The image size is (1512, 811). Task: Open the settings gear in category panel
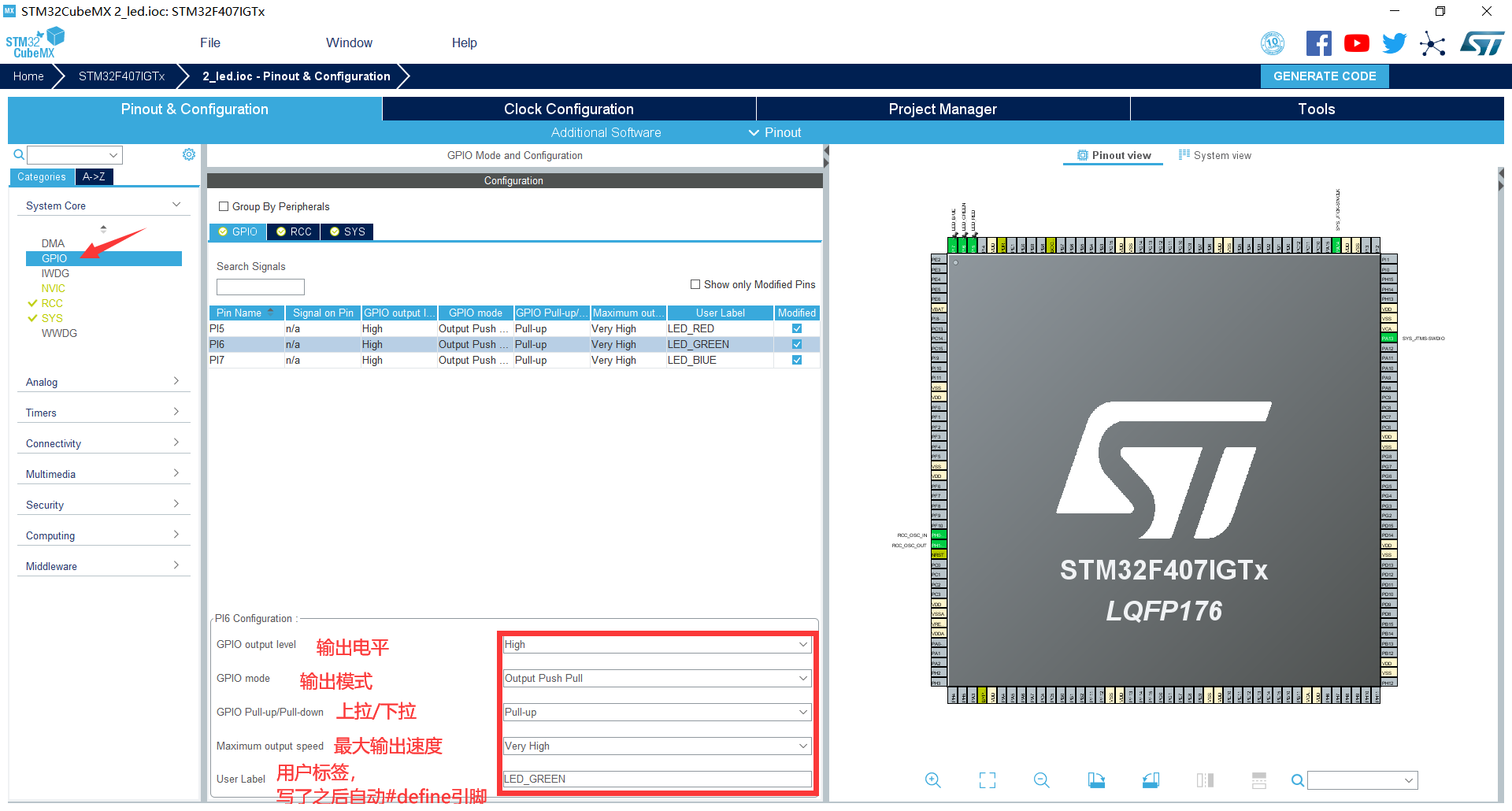click(189, 154)
